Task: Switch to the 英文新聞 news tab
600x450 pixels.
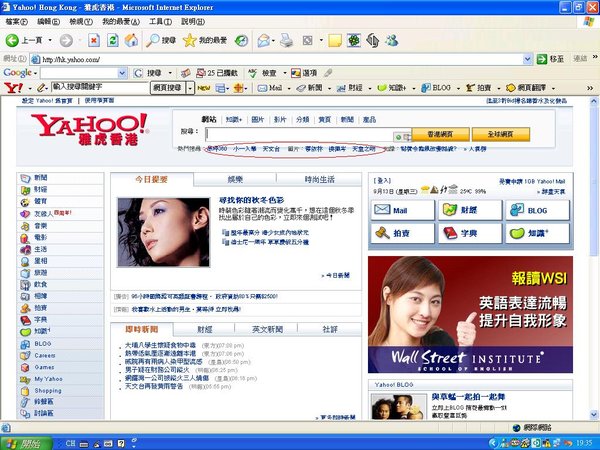Action: click(x=267, y=329)
